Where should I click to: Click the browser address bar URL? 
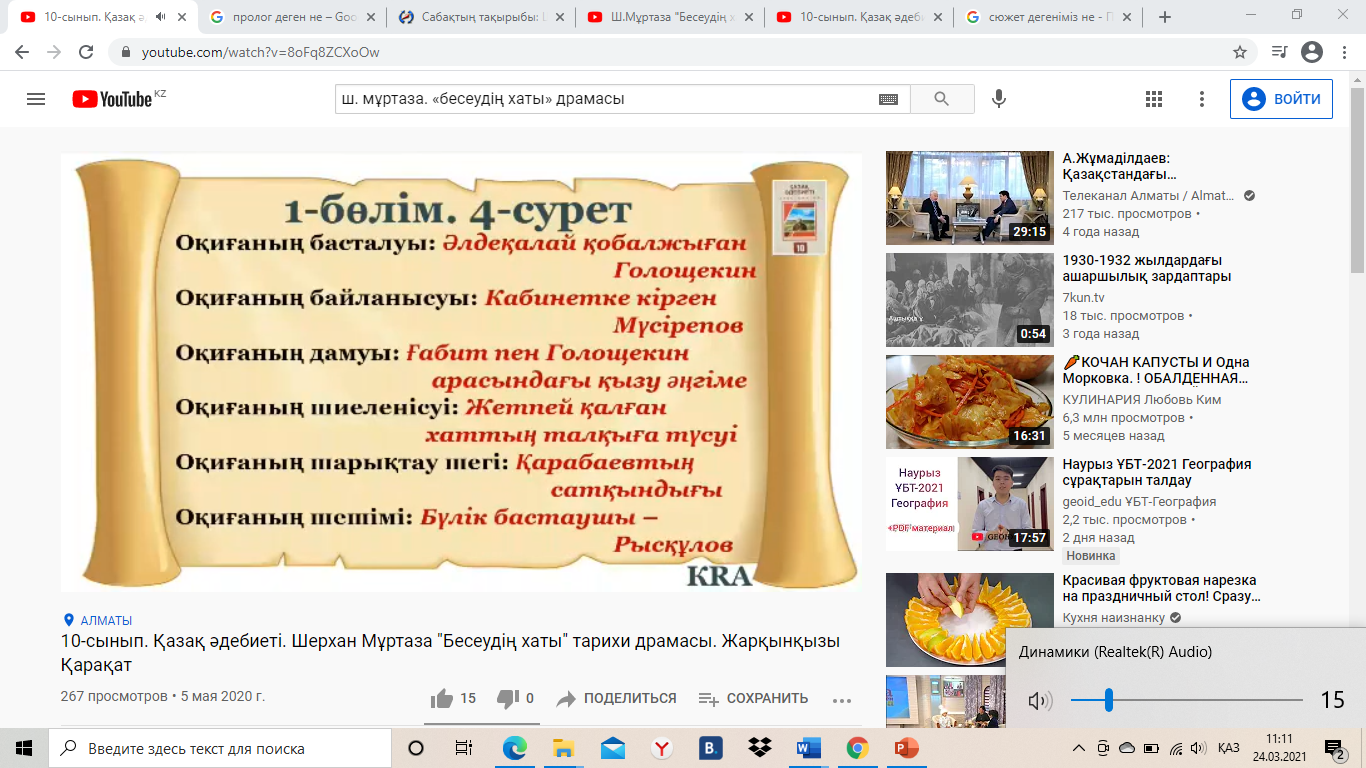pyautogui.click(x=260, y=52)
